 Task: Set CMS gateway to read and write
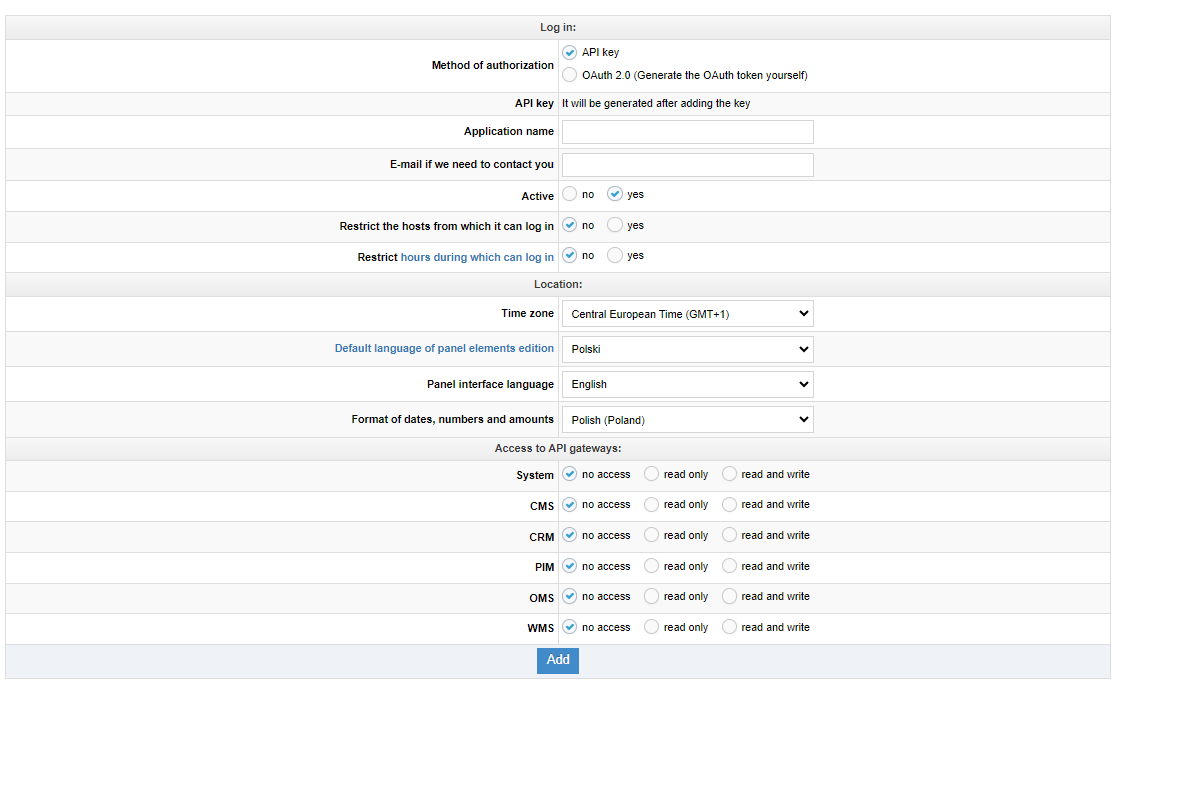coord(730,504)
